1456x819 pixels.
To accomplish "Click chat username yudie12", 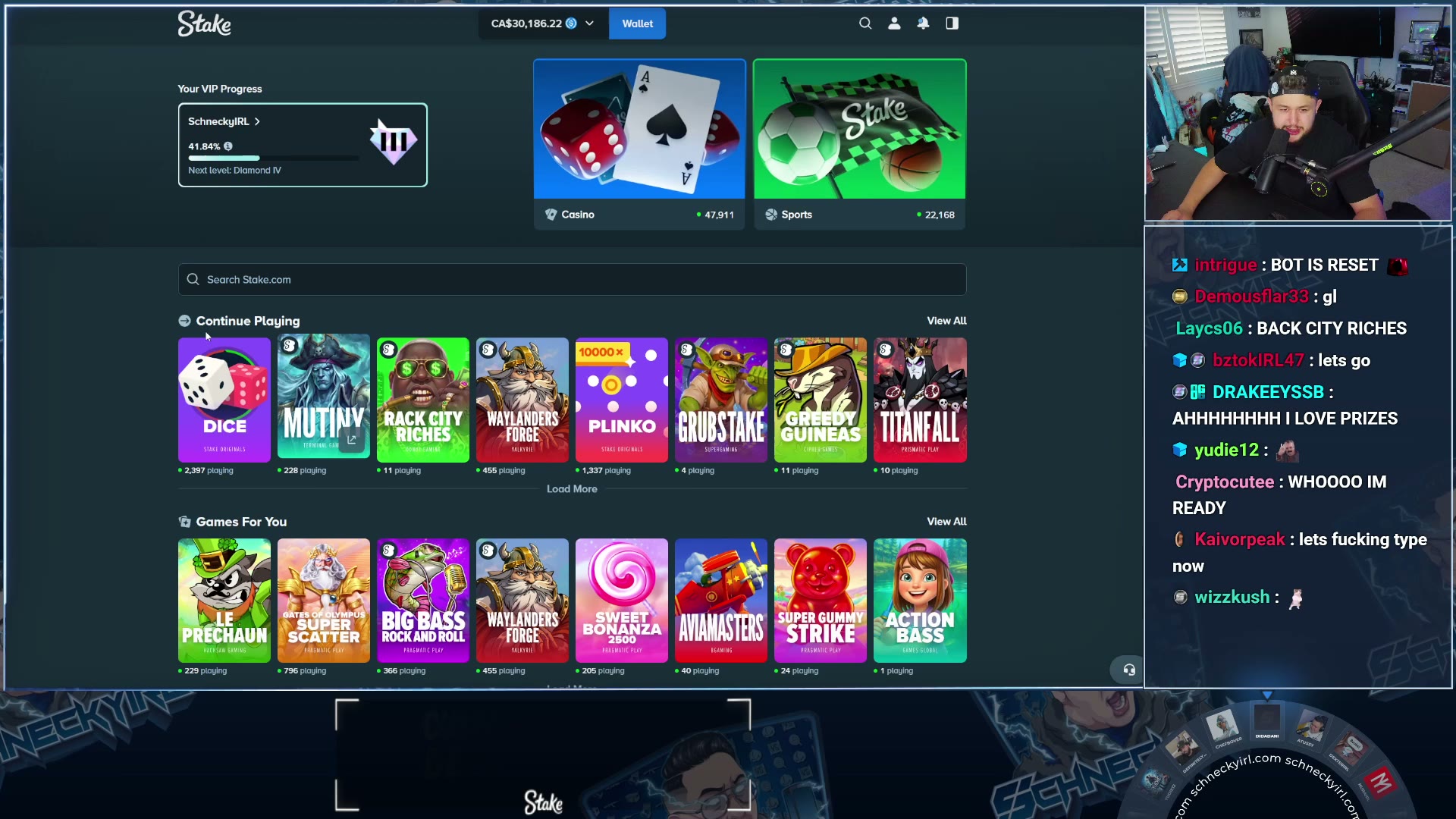I will point(1226,450).
